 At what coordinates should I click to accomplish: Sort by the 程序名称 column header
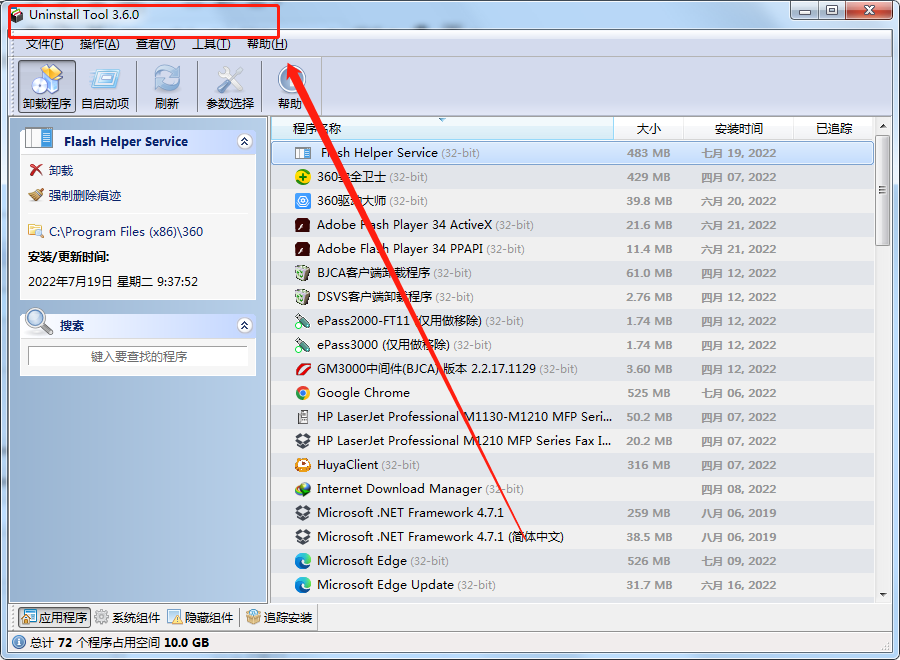coord(442,129)
